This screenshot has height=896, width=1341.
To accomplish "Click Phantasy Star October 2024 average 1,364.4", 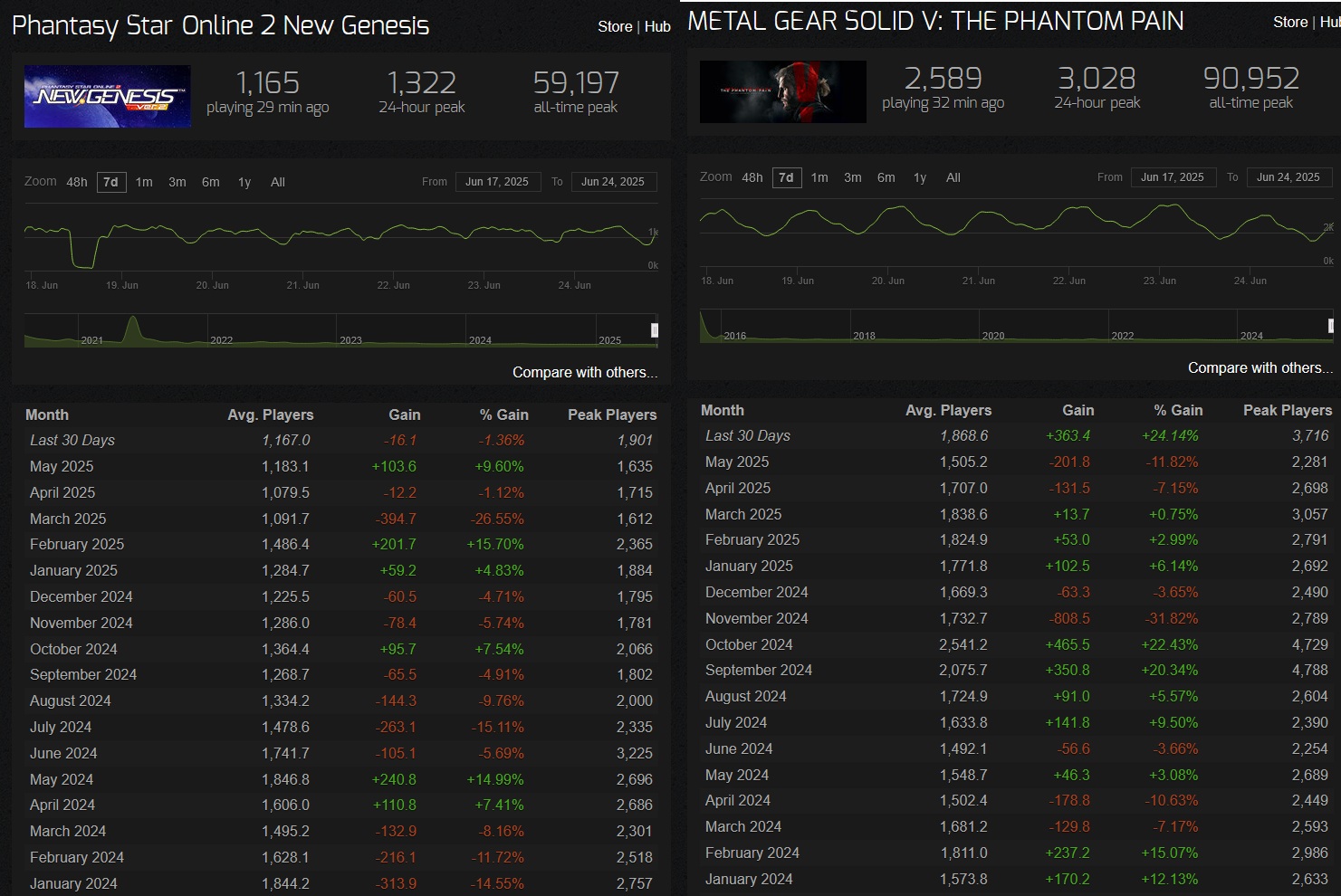I will pos(285,649).
